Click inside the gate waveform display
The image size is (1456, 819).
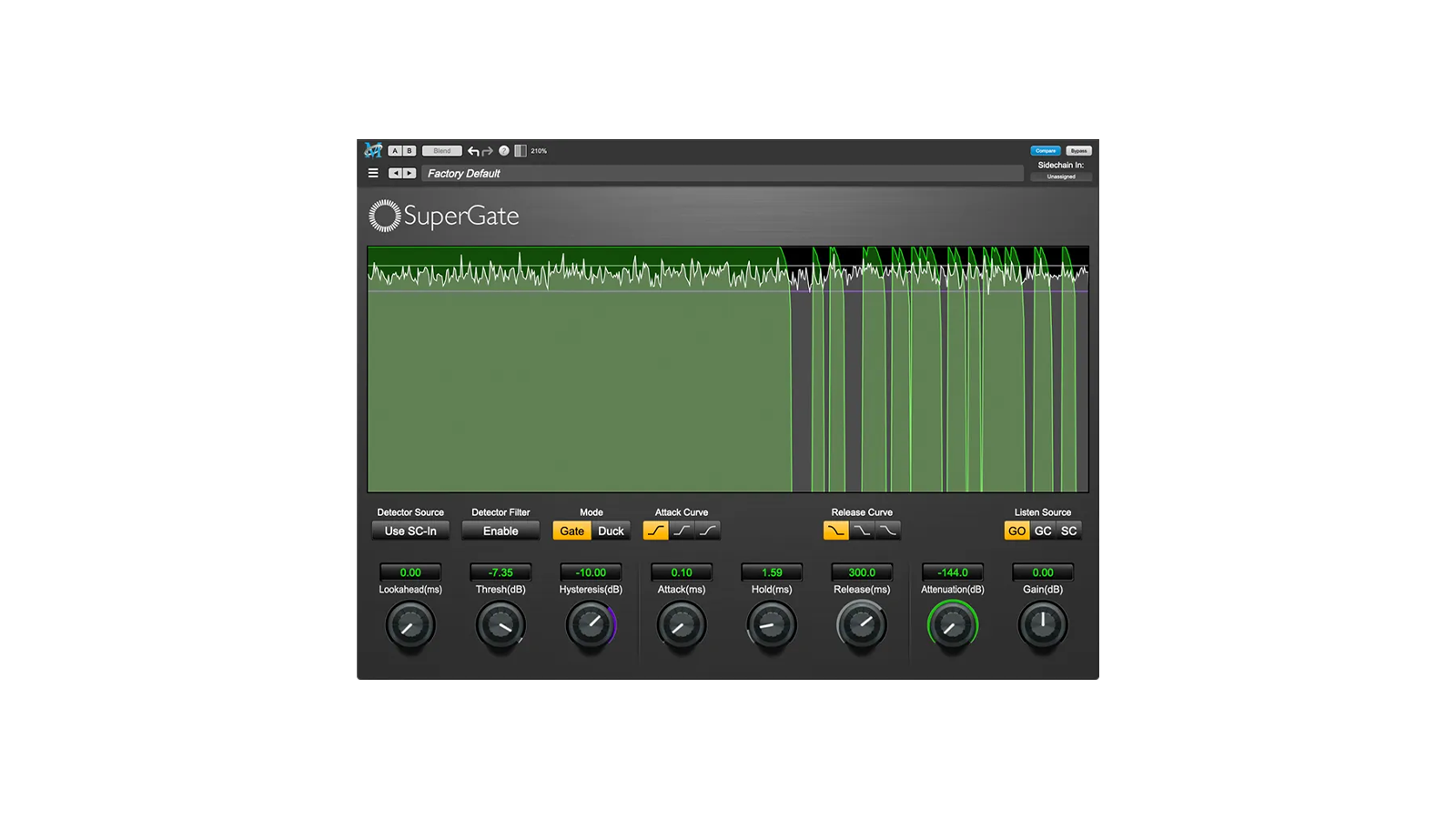(728, 369)
